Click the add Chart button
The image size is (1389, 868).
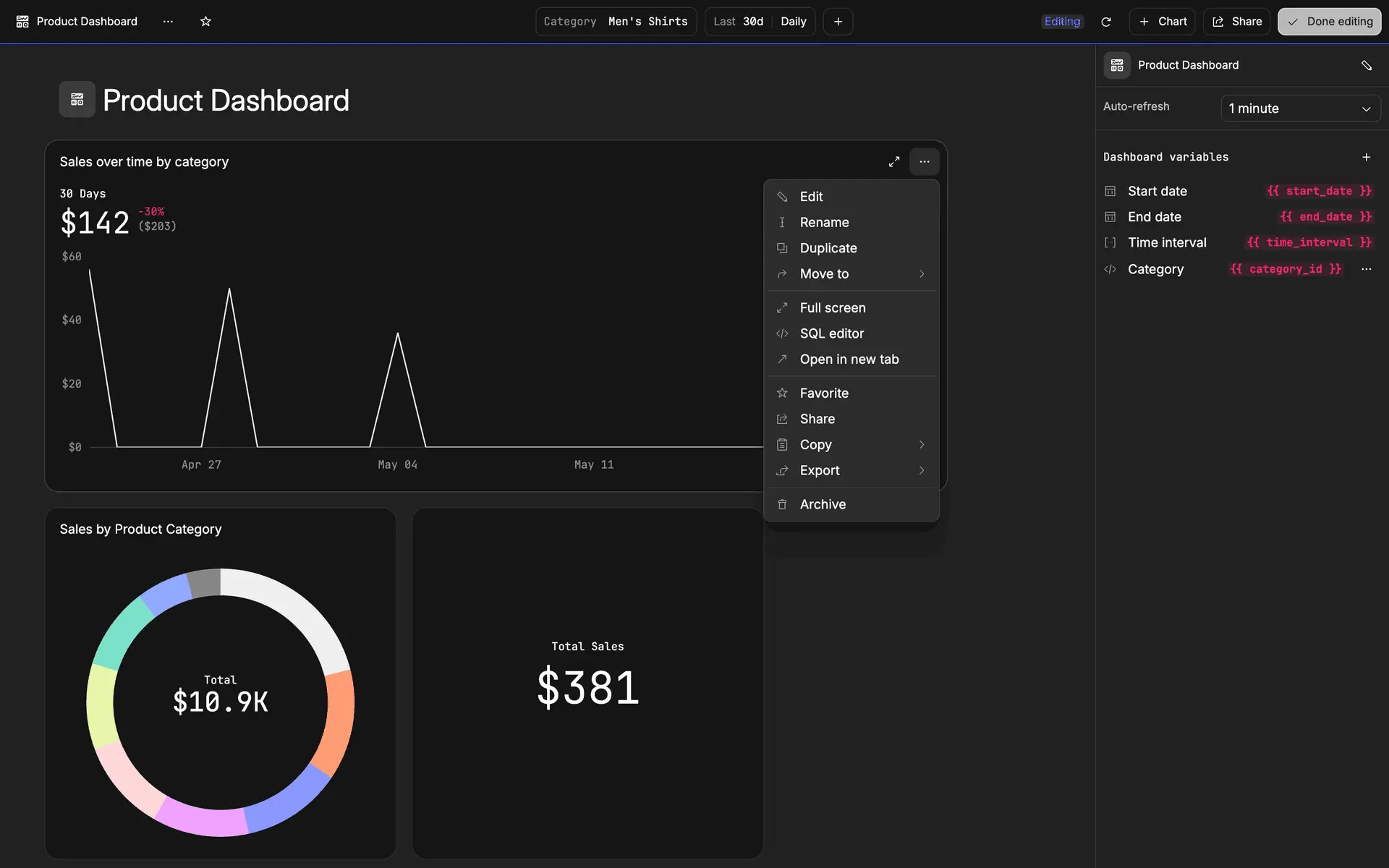1163,22
